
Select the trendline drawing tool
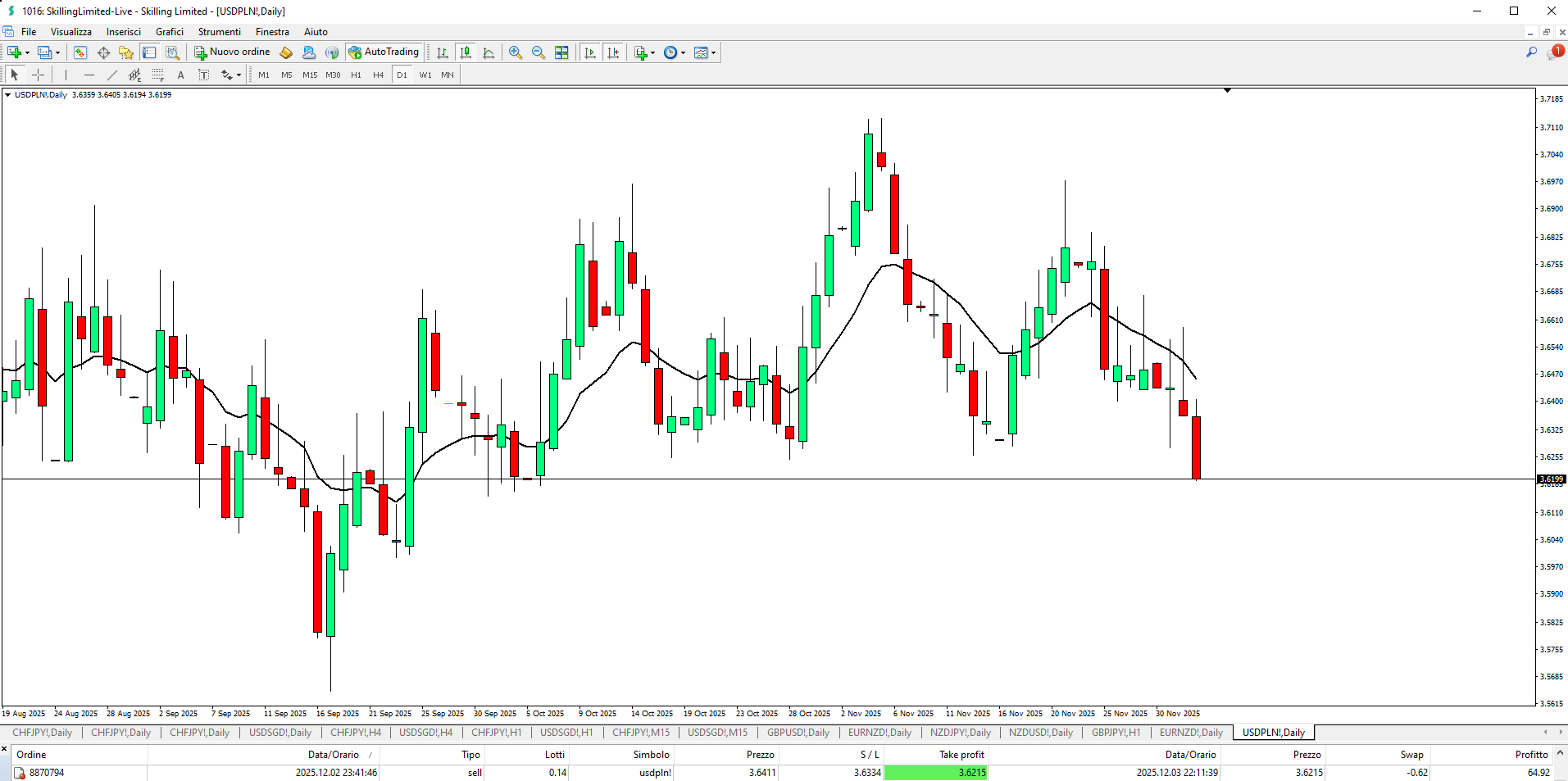(x=112, y=75)
